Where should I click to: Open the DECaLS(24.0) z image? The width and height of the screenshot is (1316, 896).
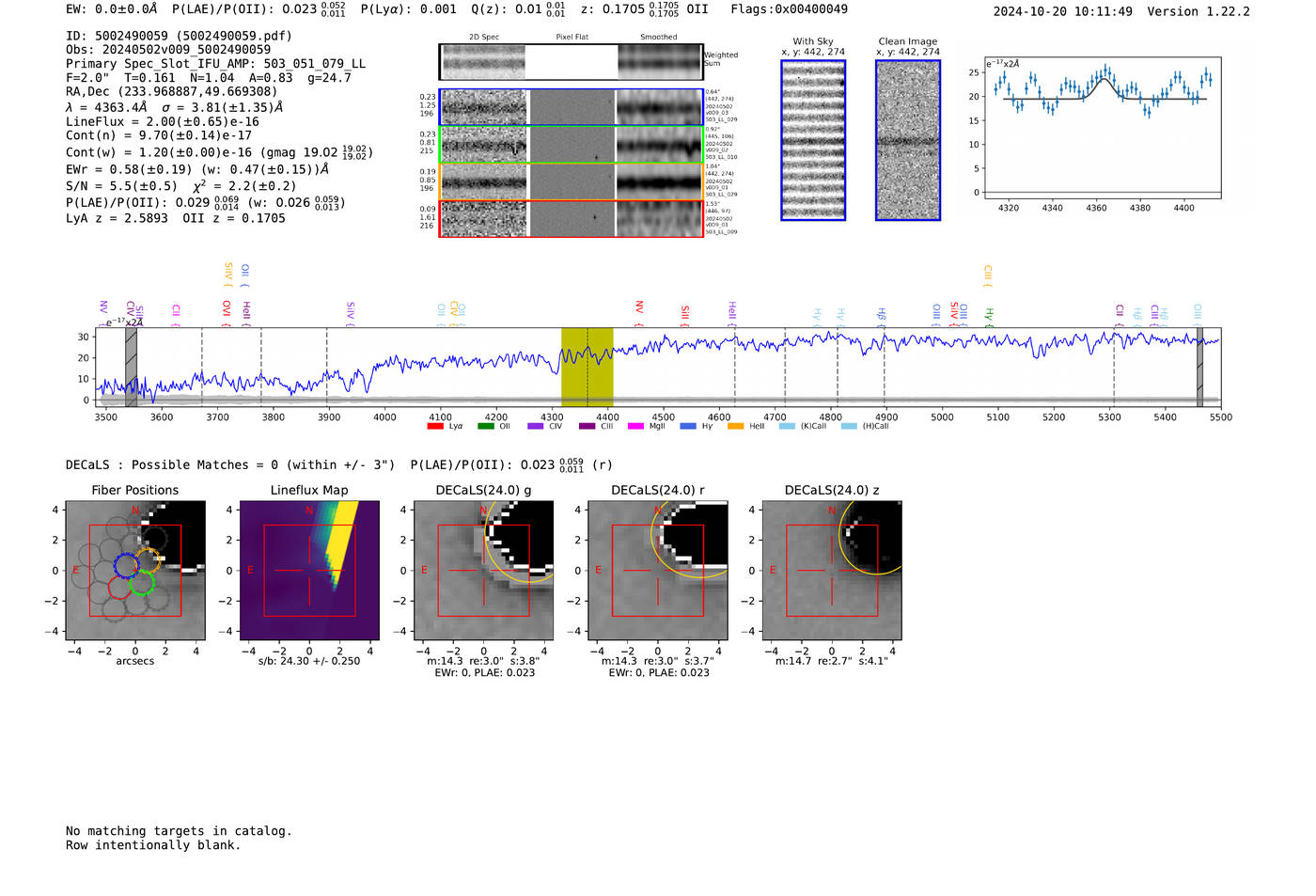832,571
